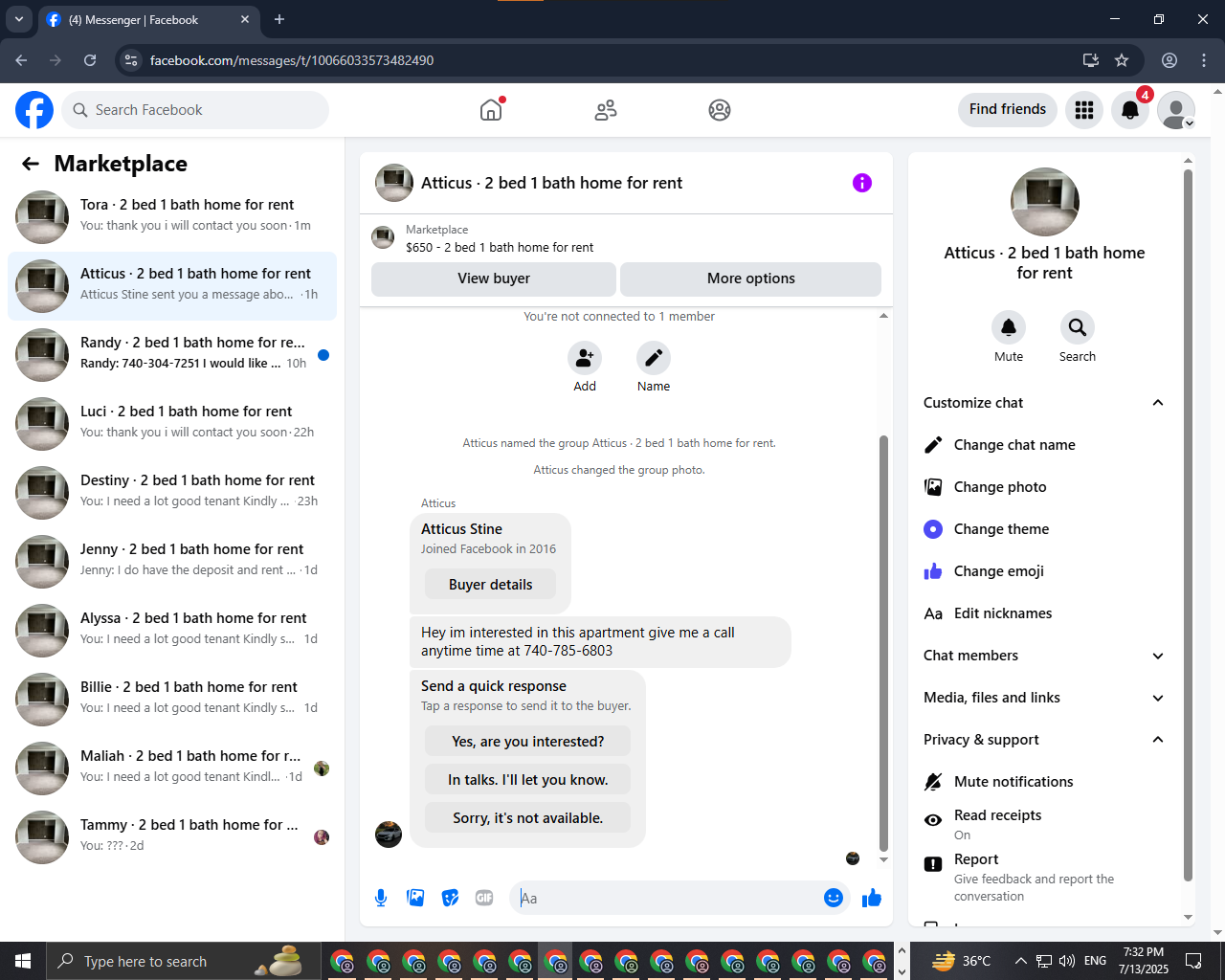Toggle Read receipts setting
1225x980 pixels.
(x=1045, y=824)
